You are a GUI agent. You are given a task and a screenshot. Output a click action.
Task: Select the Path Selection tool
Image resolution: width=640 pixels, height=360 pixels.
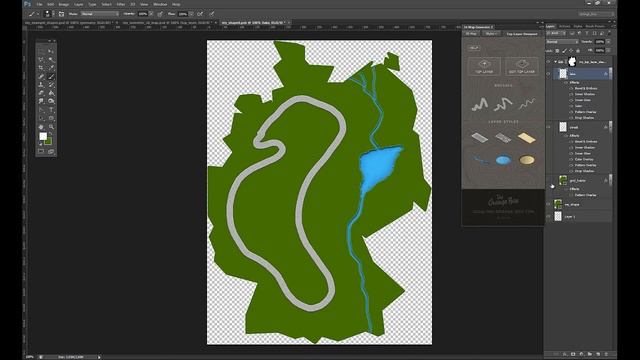pos(41,118)
